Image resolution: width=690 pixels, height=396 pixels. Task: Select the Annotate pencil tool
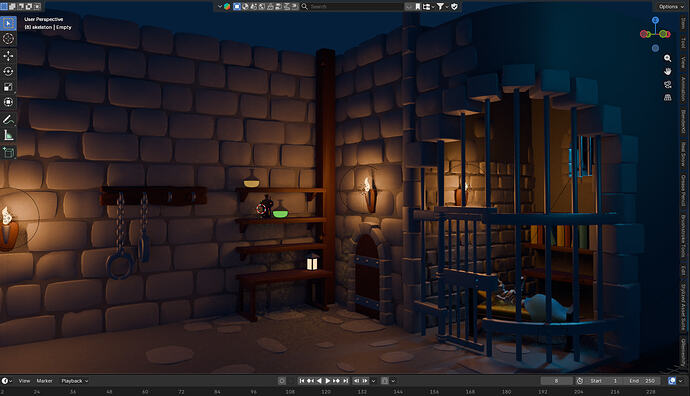click(x=8, y=119)
